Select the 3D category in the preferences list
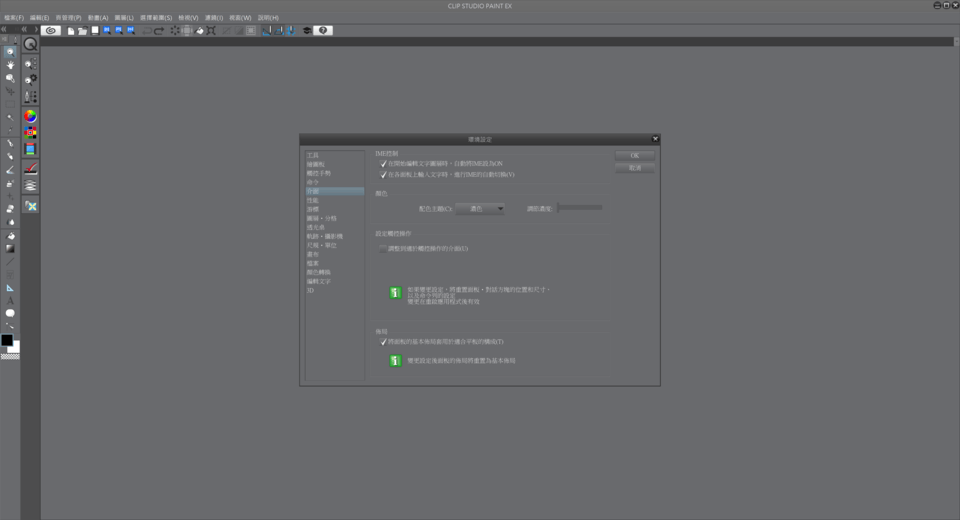Viewport: 960px width, 520px height. tap(334, 290)
